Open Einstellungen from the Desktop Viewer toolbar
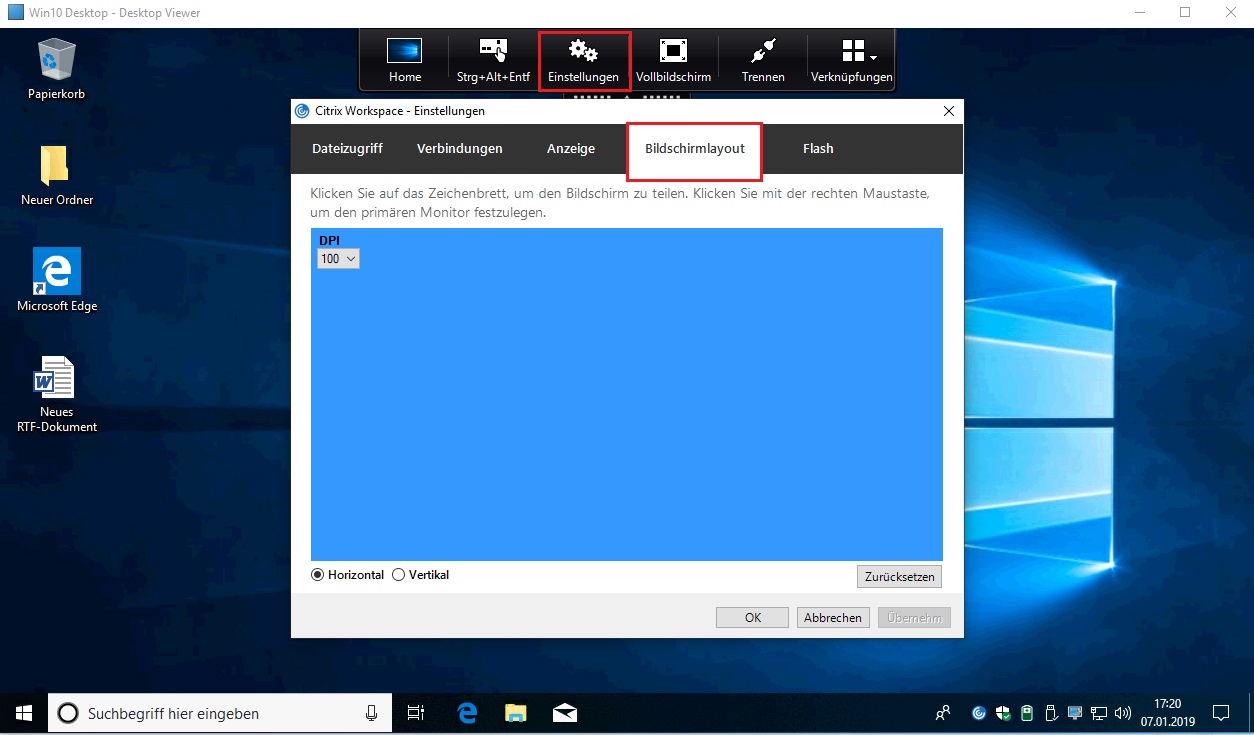The width and height of the screenshot is (1254, 735). point(583,58)
